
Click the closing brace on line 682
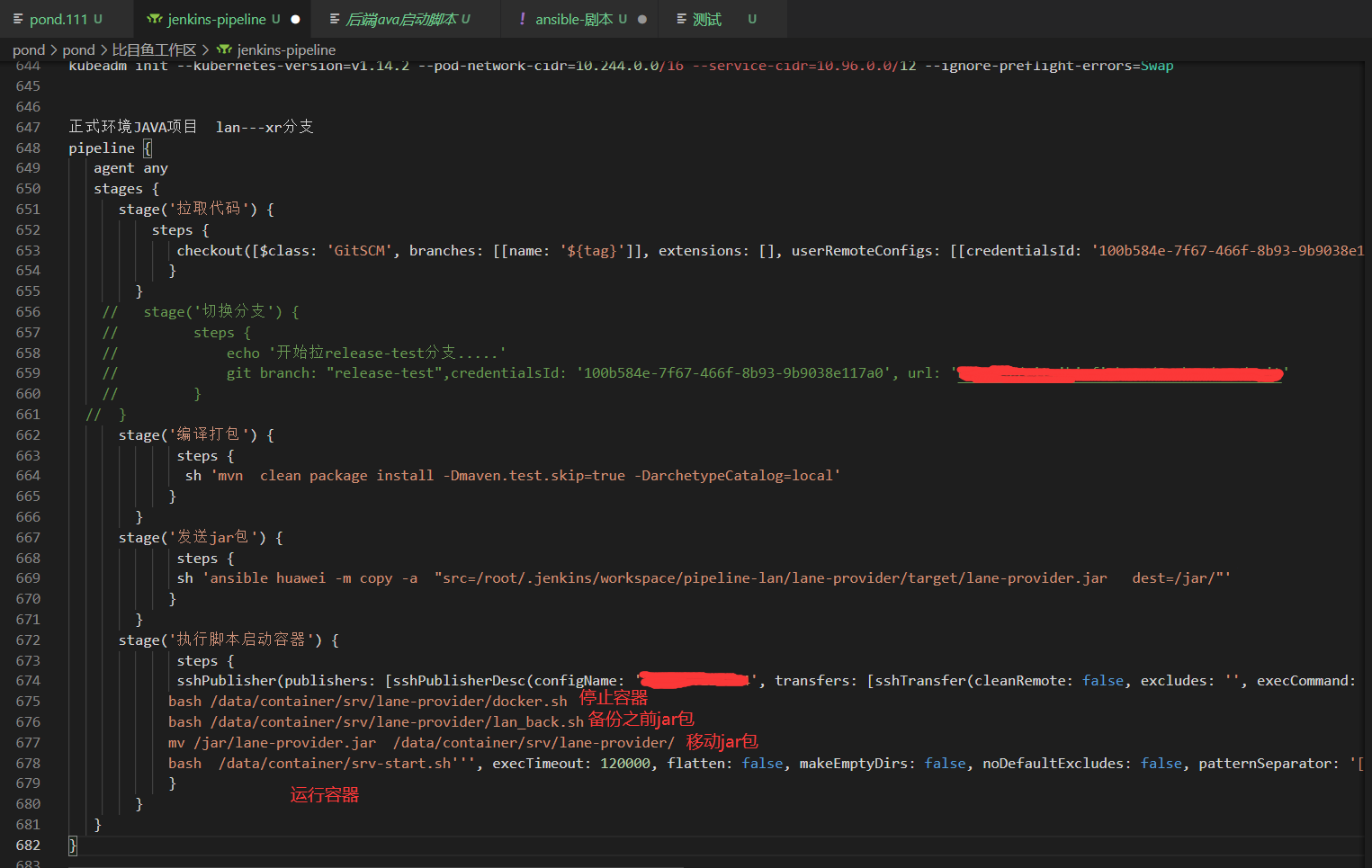(73, 845)
